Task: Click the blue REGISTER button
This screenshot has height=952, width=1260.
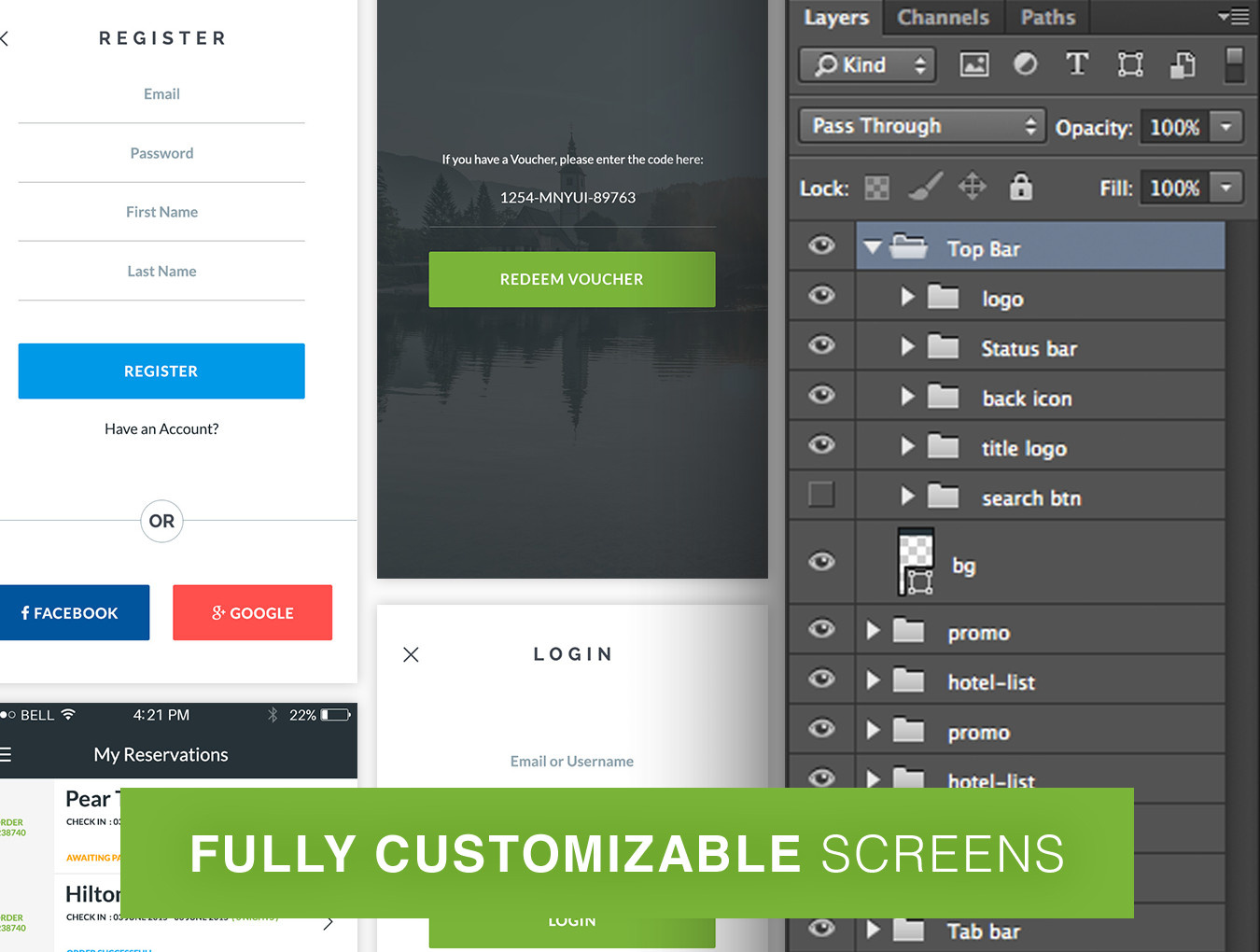Action: coord(161,371)
